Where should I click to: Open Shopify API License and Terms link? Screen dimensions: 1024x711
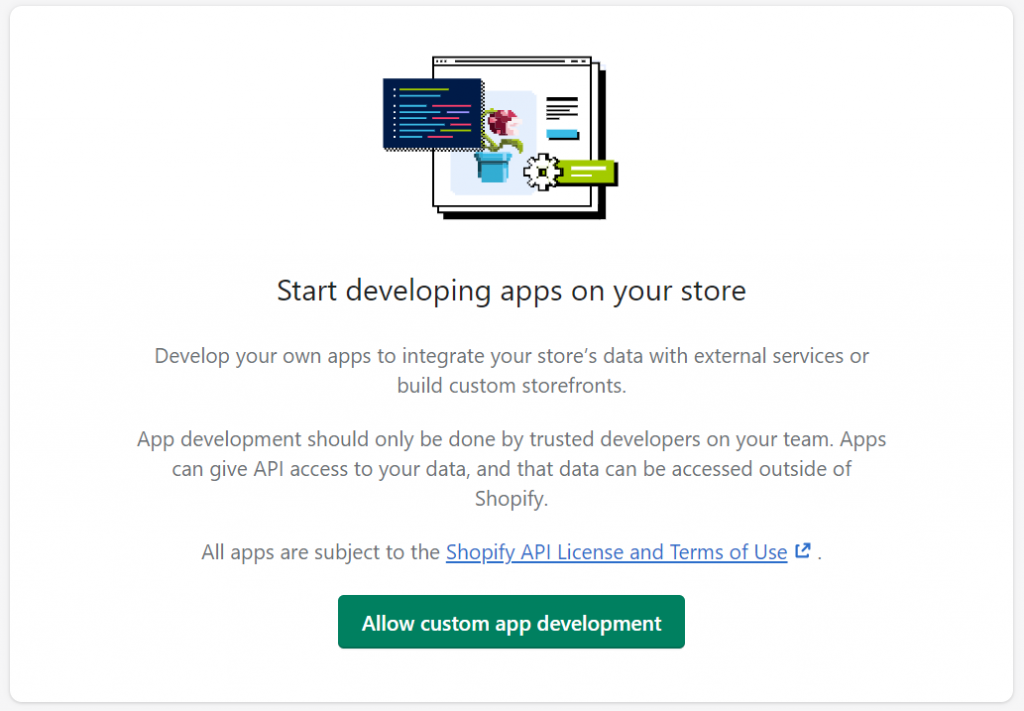coord(616,552)
